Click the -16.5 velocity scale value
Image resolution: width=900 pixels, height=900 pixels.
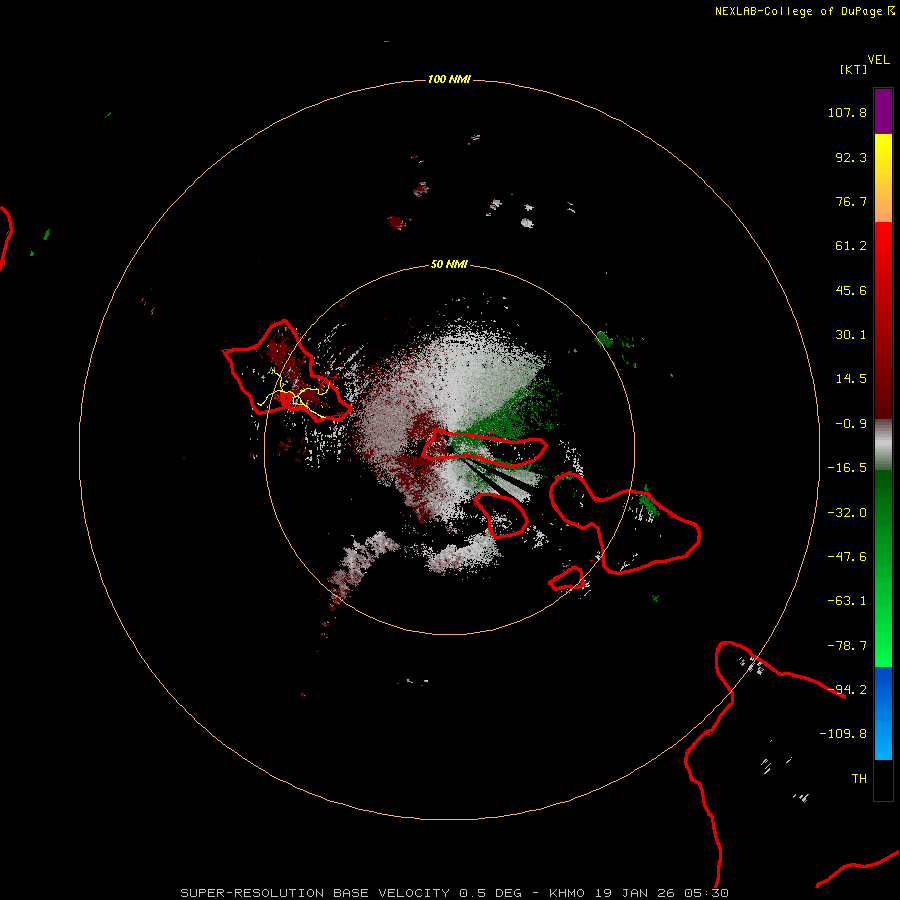tap(847, 468)
